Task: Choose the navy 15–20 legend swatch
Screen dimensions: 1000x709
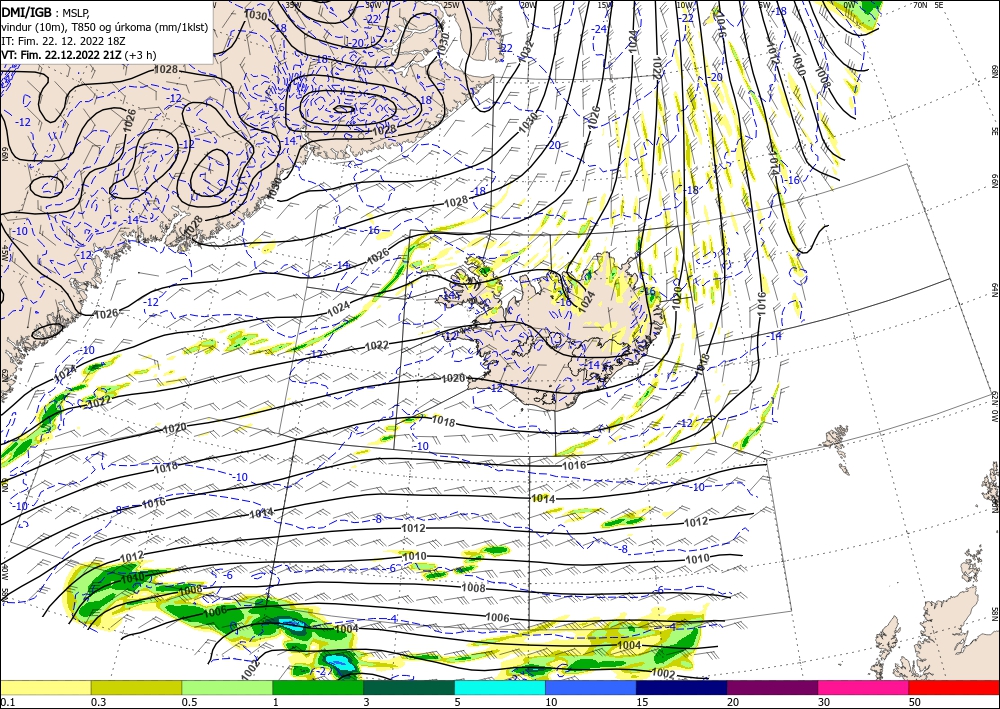Action: (682, 687)
